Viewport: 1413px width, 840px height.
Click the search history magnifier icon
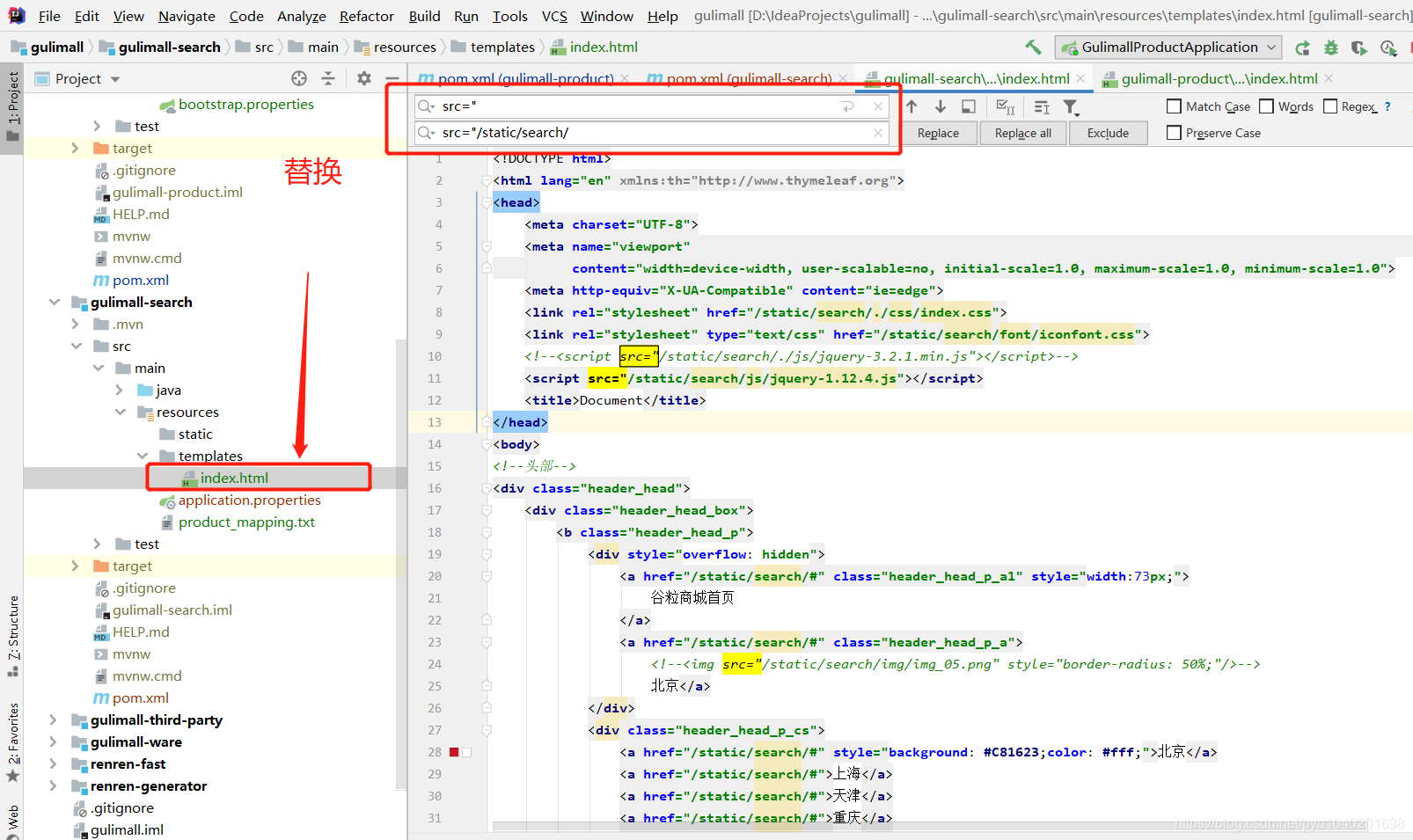pos(427,106)
